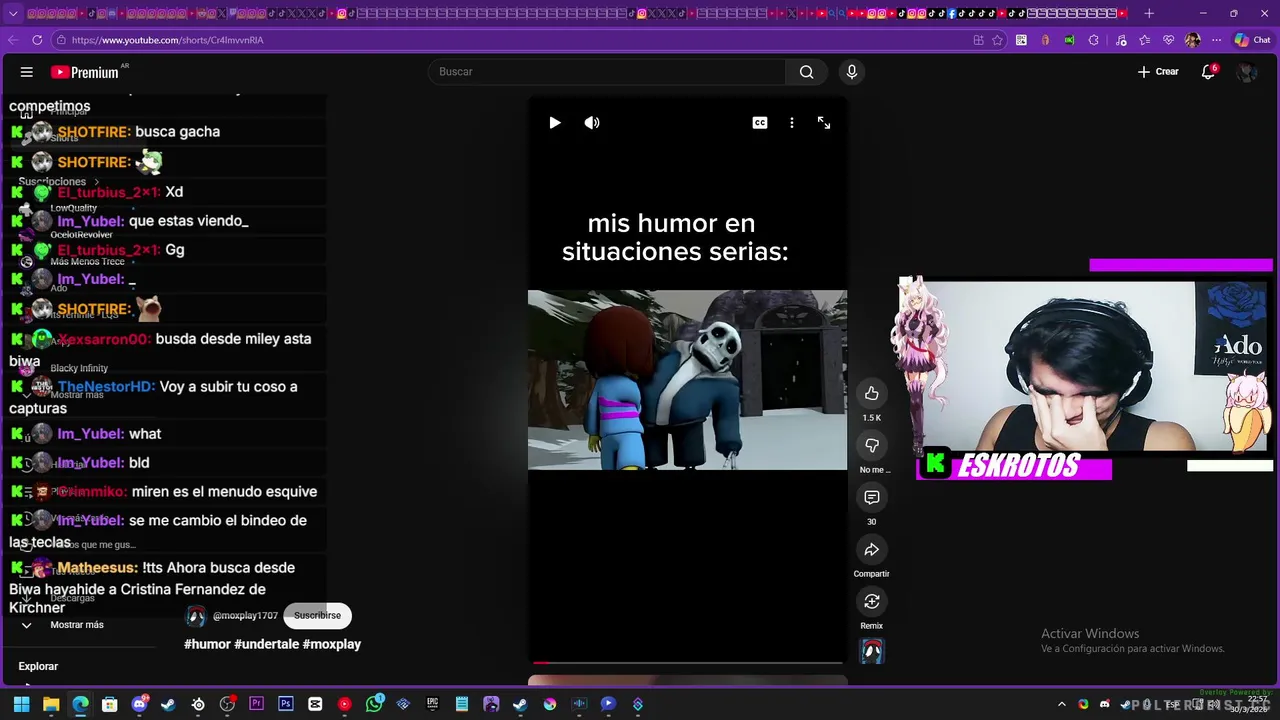Seek on the red Short progress bar

click(x=686, y=662)
